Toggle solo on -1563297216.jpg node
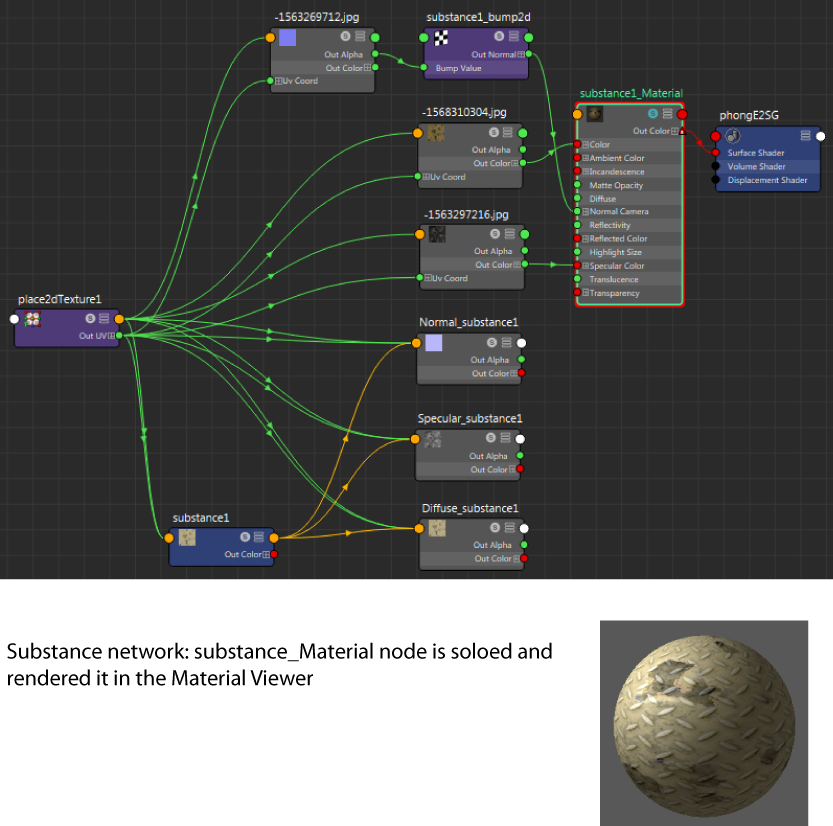Image resolution: width=833 pixels, height=826 pixels. point(495,233)
